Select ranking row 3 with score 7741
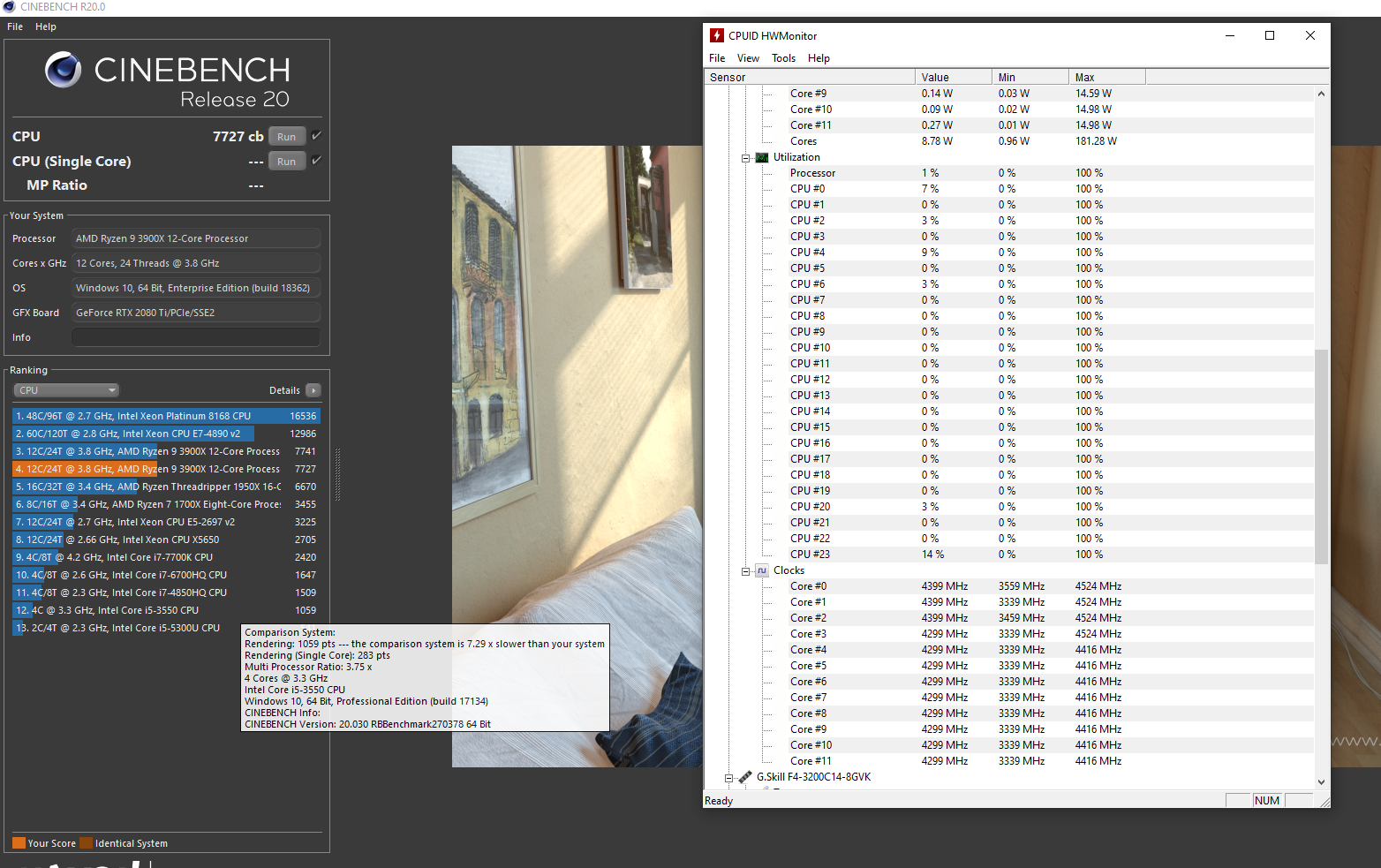Image resolution: width=1381 pixels, height=868 pixels. pos(166,451)
